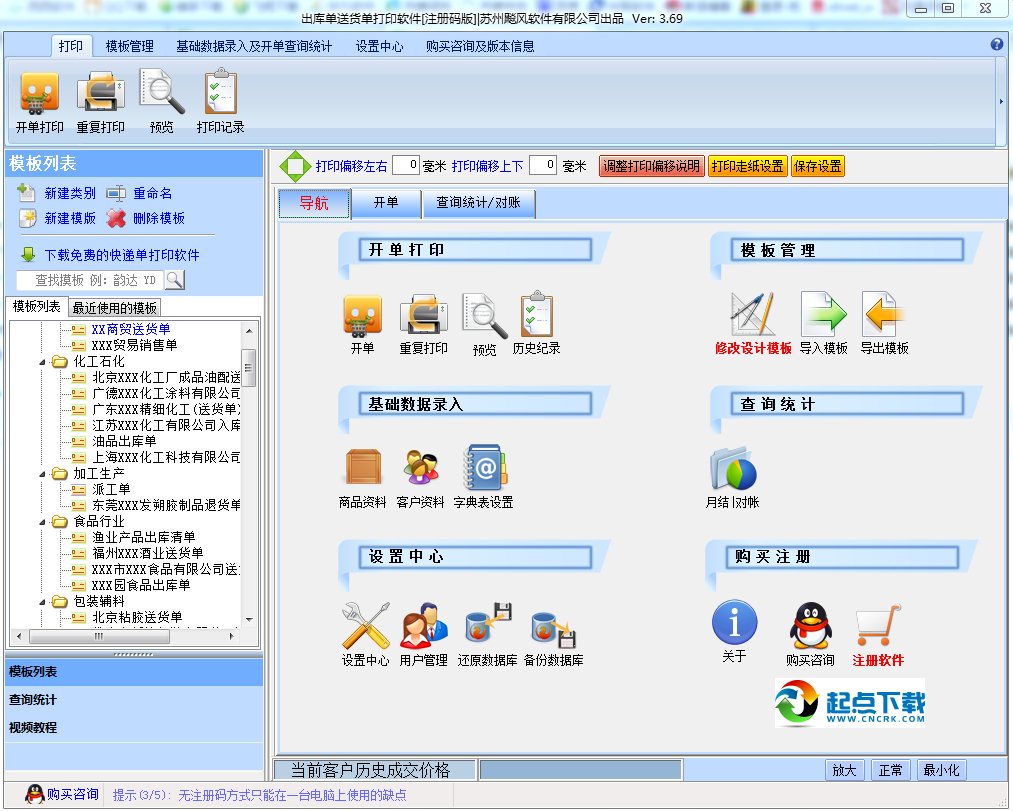The height and width of the screenshot is (811, 1013).
Task: Expand the ribbon right arrow
Action: pyautogui.click(x=1001, y=101)
